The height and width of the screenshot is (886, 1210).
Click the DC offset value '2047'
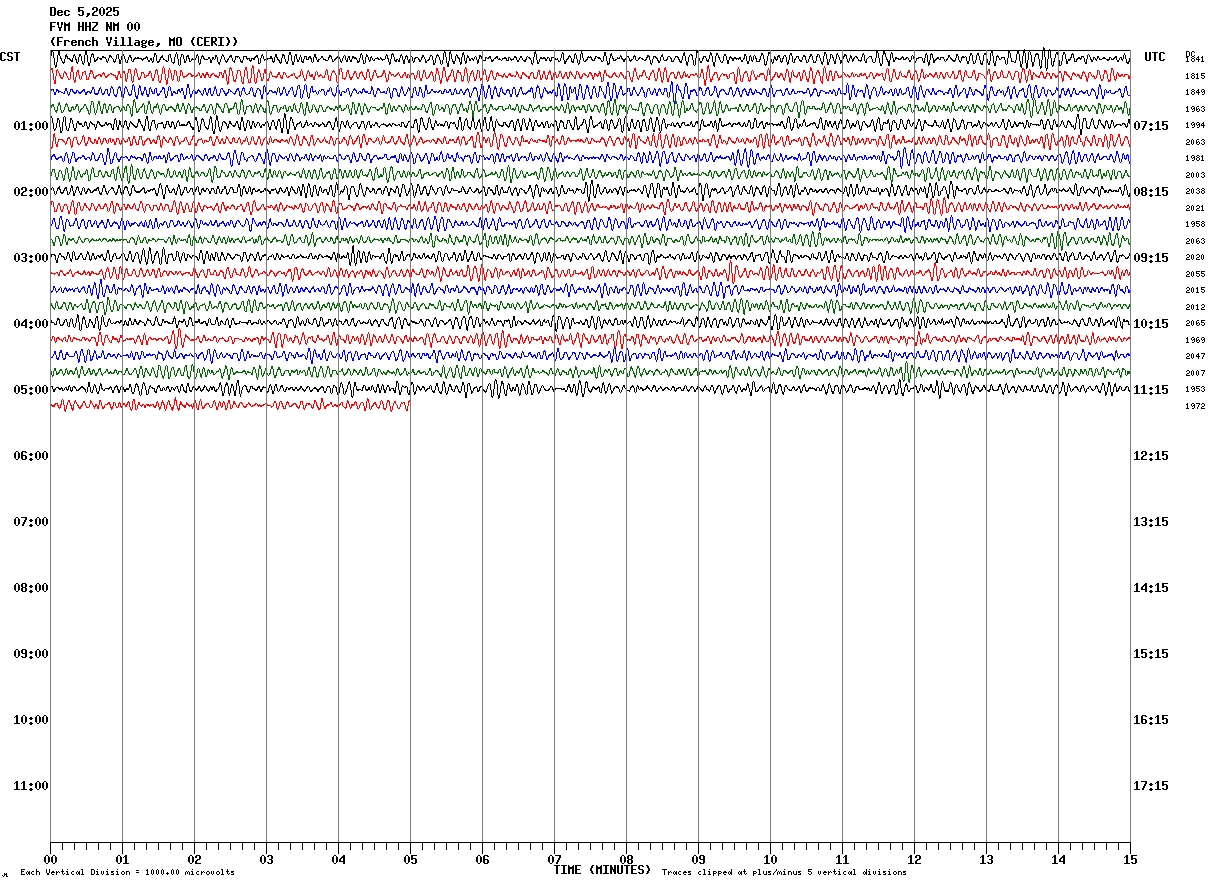point(1195,357)
